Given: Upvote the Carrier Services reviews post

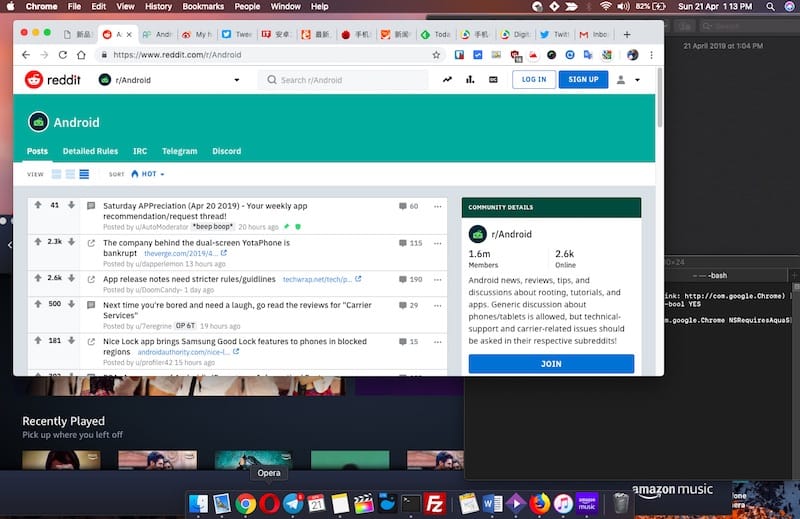Looking at the screenshot, I should pos(38,304).
